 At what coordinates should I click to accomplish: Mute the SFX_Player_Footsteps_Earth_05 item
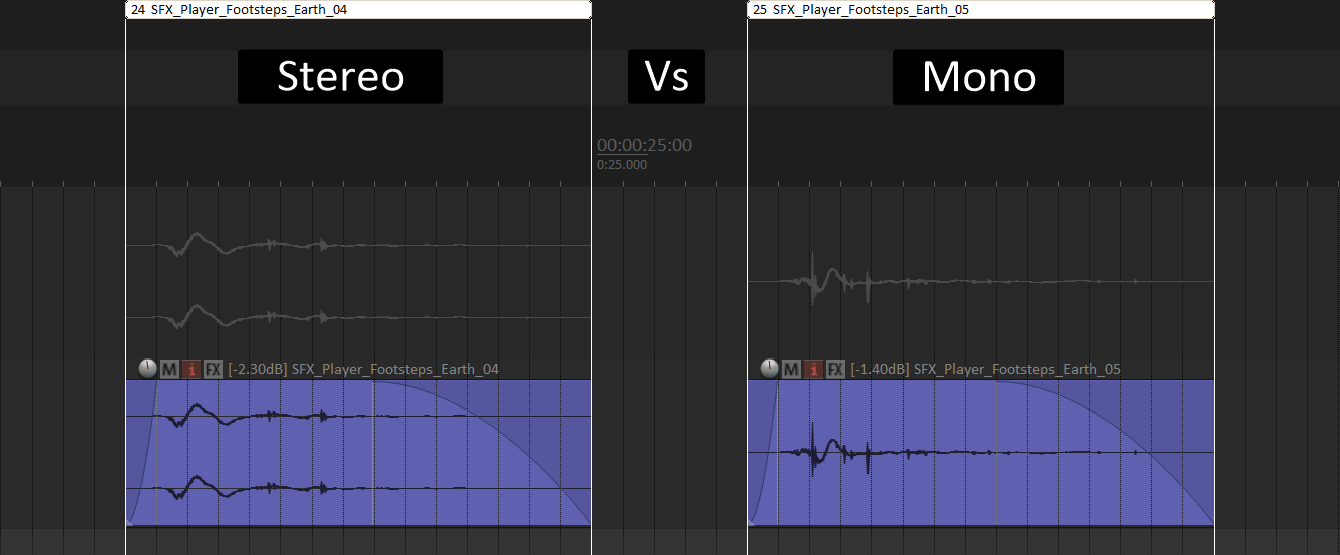(791, 370)
